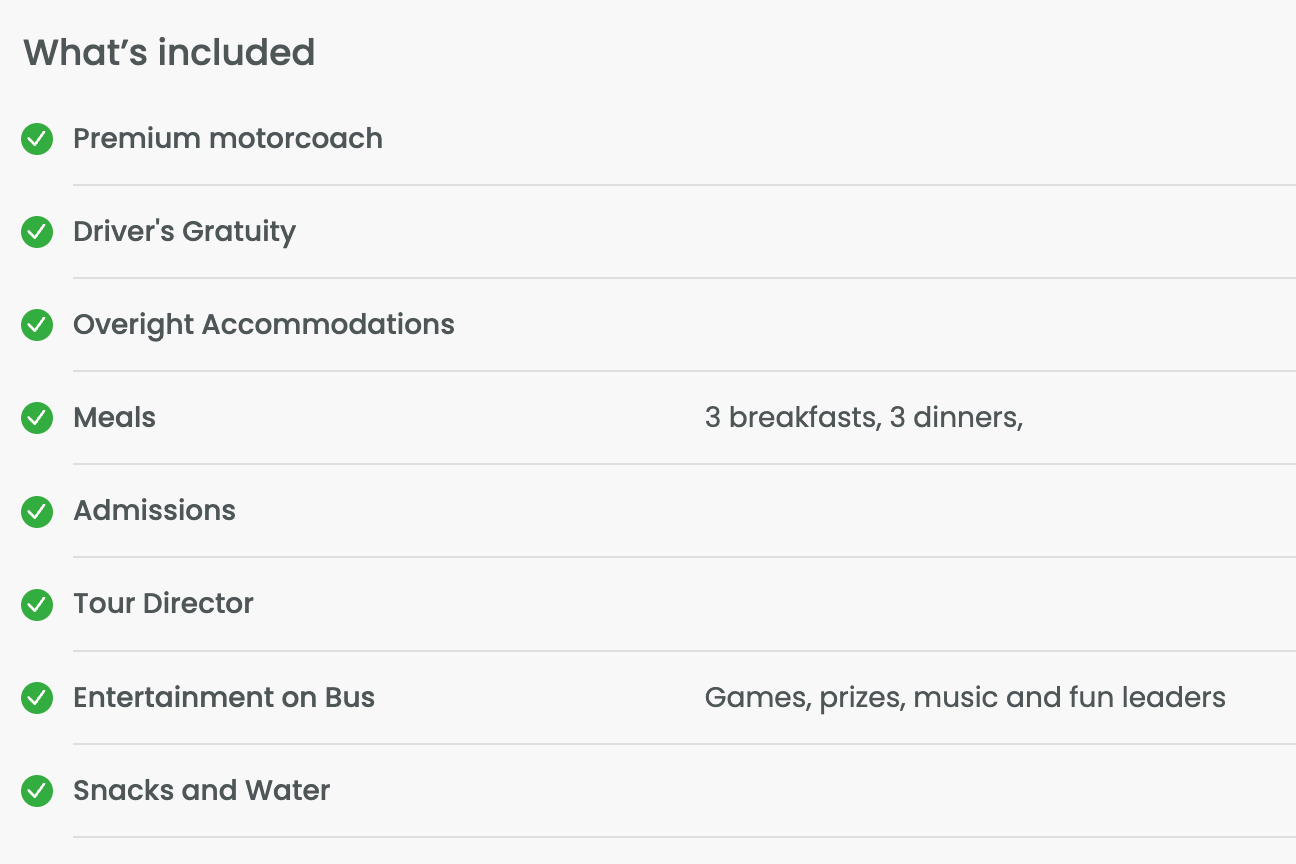Click the Meals item label
Viewport: 1296px width, 864px height.
tap(114, 417)
